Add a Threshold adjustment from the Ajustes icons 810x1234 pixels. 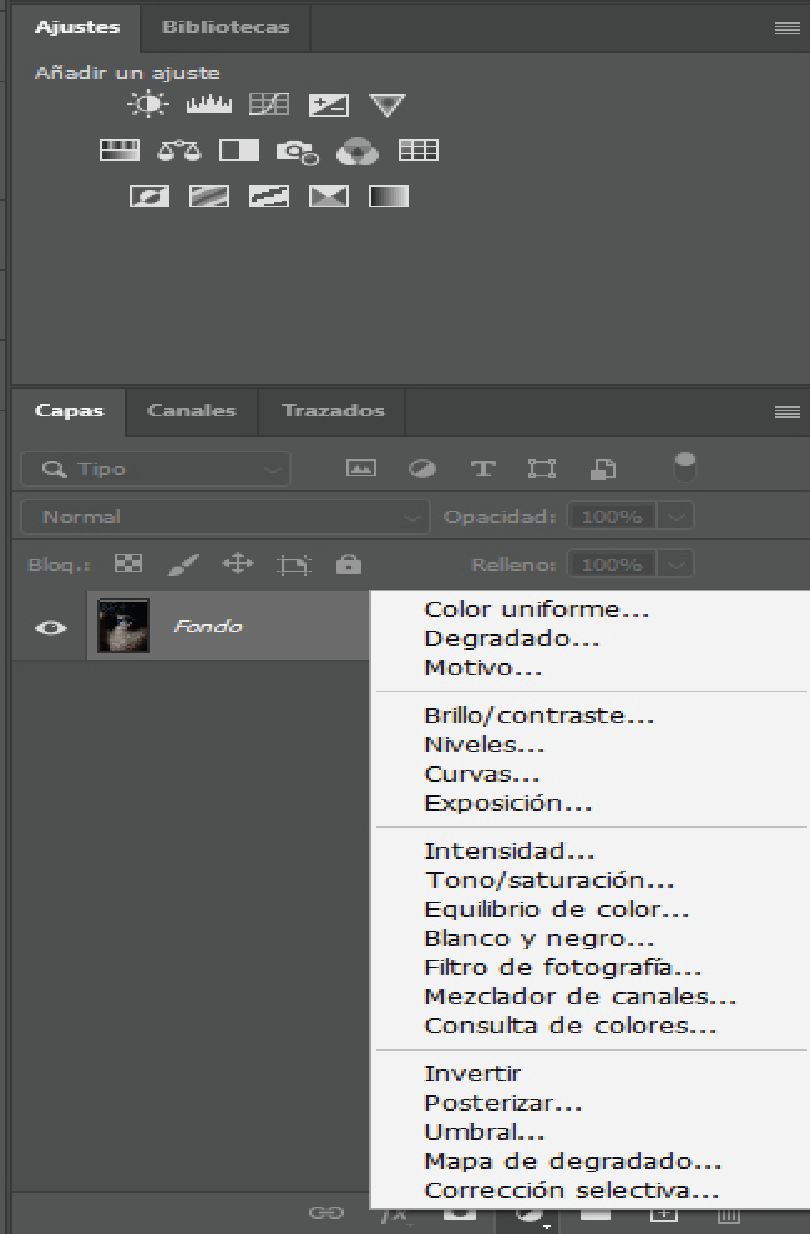[269, 197]
